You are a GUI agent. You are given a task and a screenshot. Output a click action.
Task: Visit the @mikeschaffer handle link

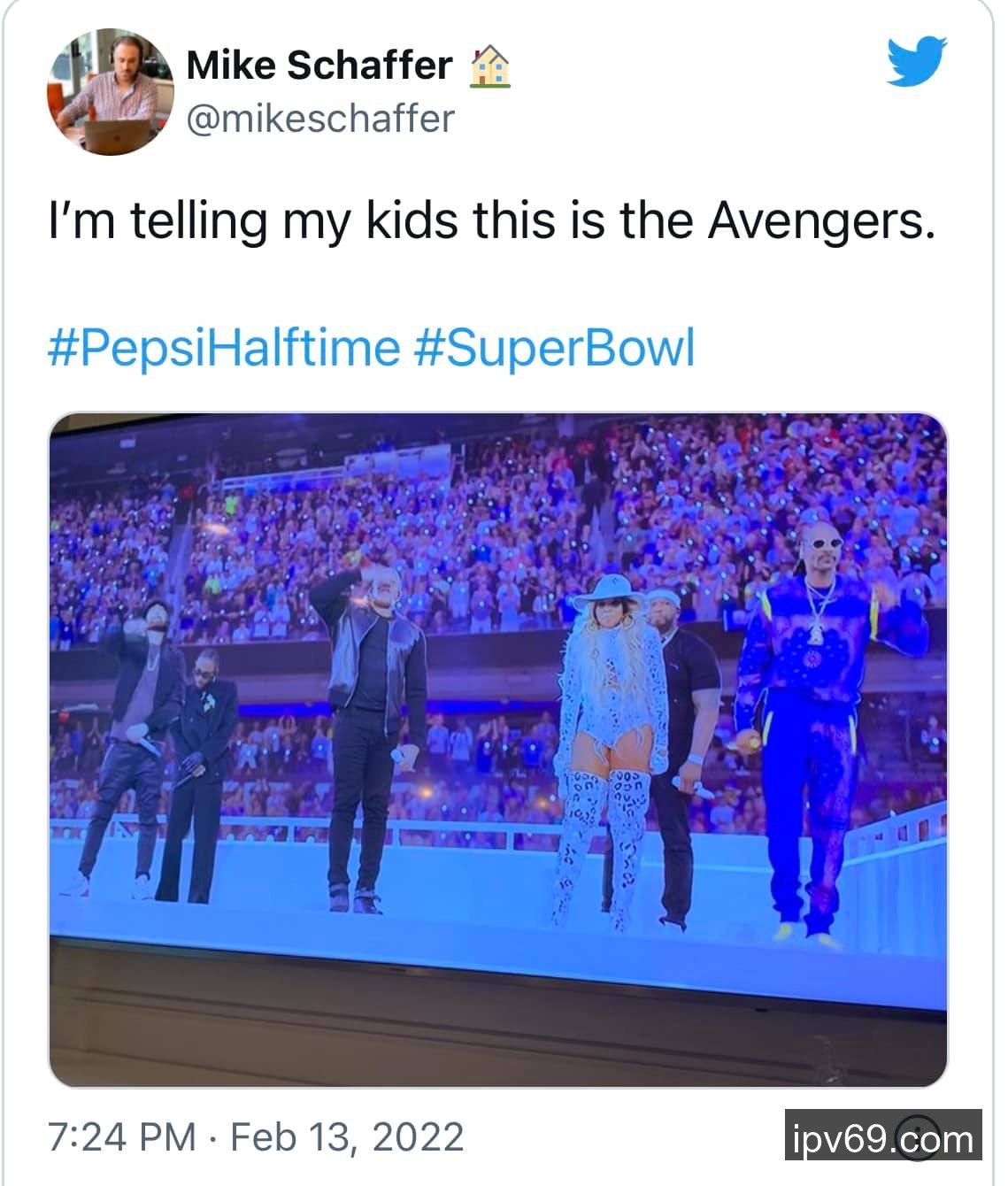click(x=320, y=119)
